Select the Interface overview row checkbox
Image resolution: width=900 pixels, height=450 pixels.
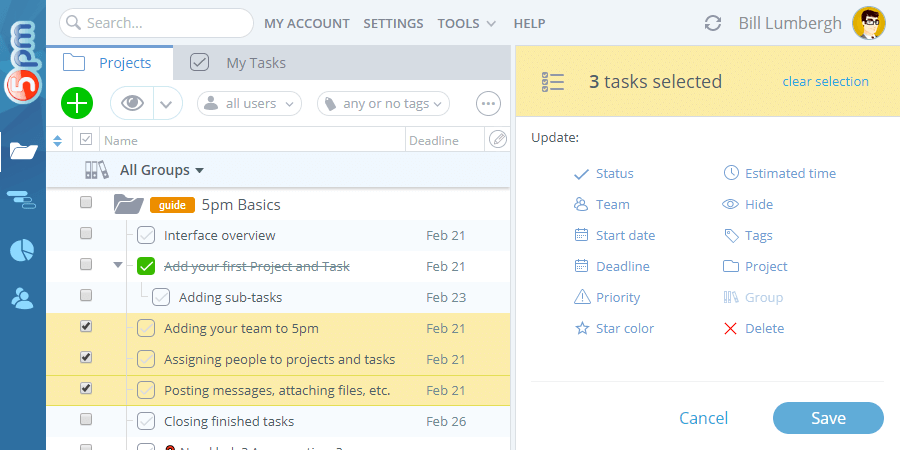click(86, 233)
